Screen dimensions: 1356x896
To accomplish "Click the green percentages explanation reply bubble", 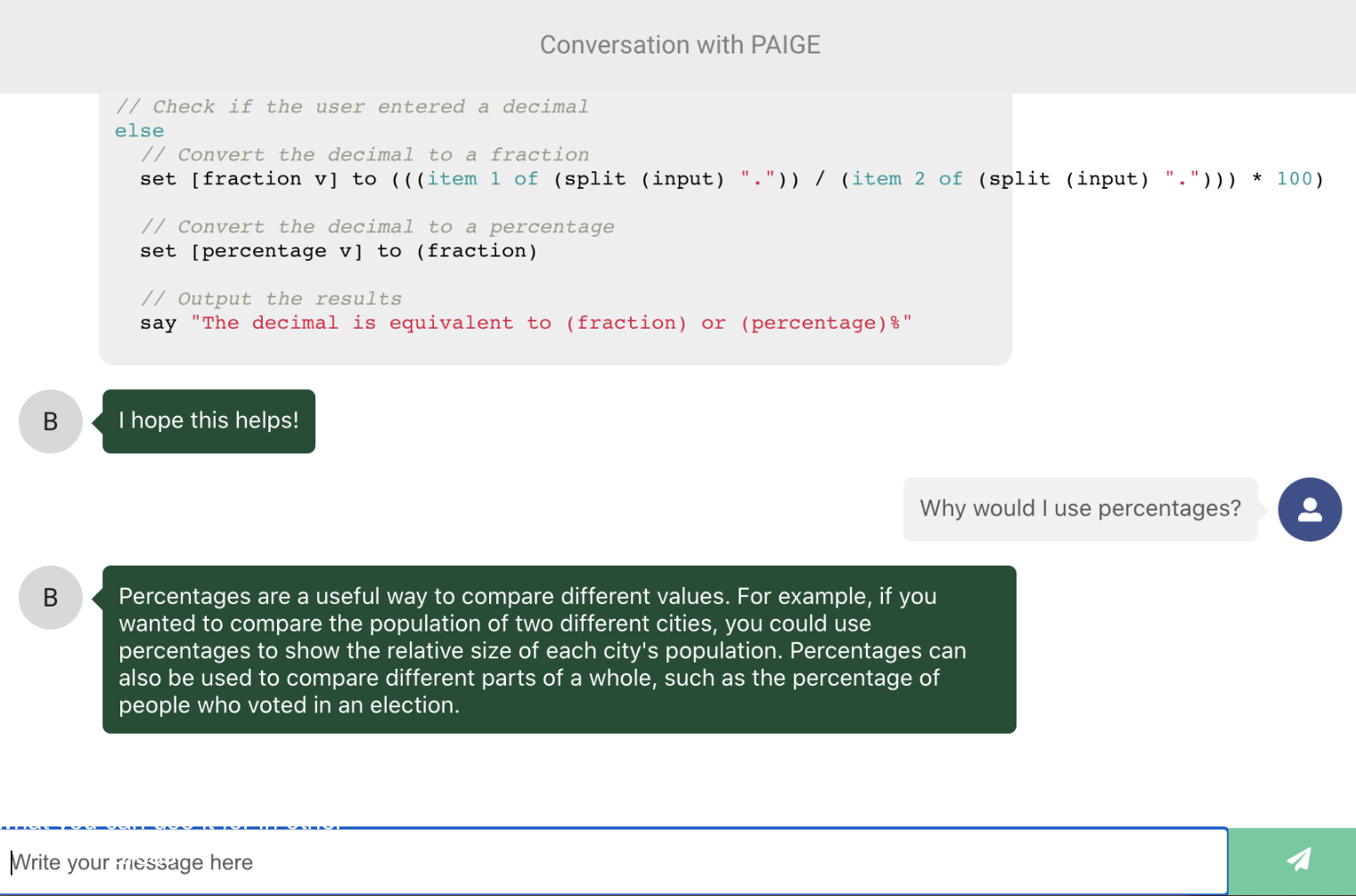I will coord(559,650).
